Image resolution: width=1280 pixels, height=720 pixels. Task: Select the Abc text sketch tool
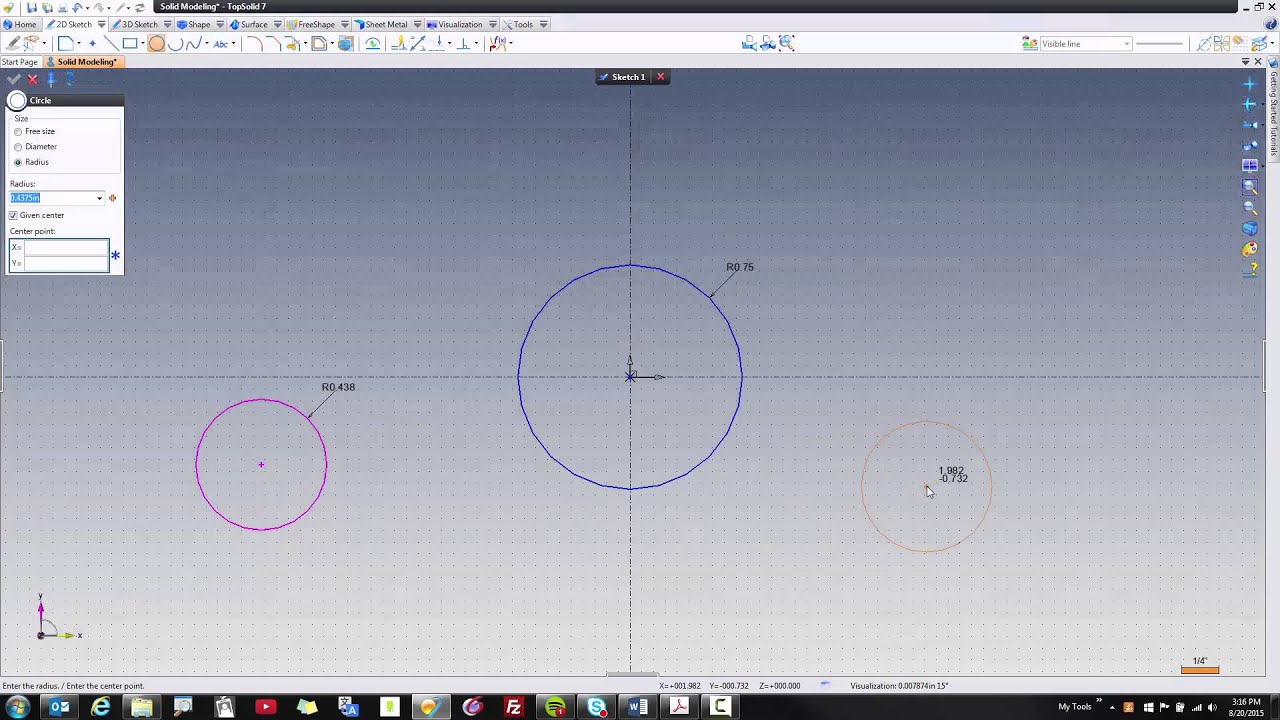[221, 43]
